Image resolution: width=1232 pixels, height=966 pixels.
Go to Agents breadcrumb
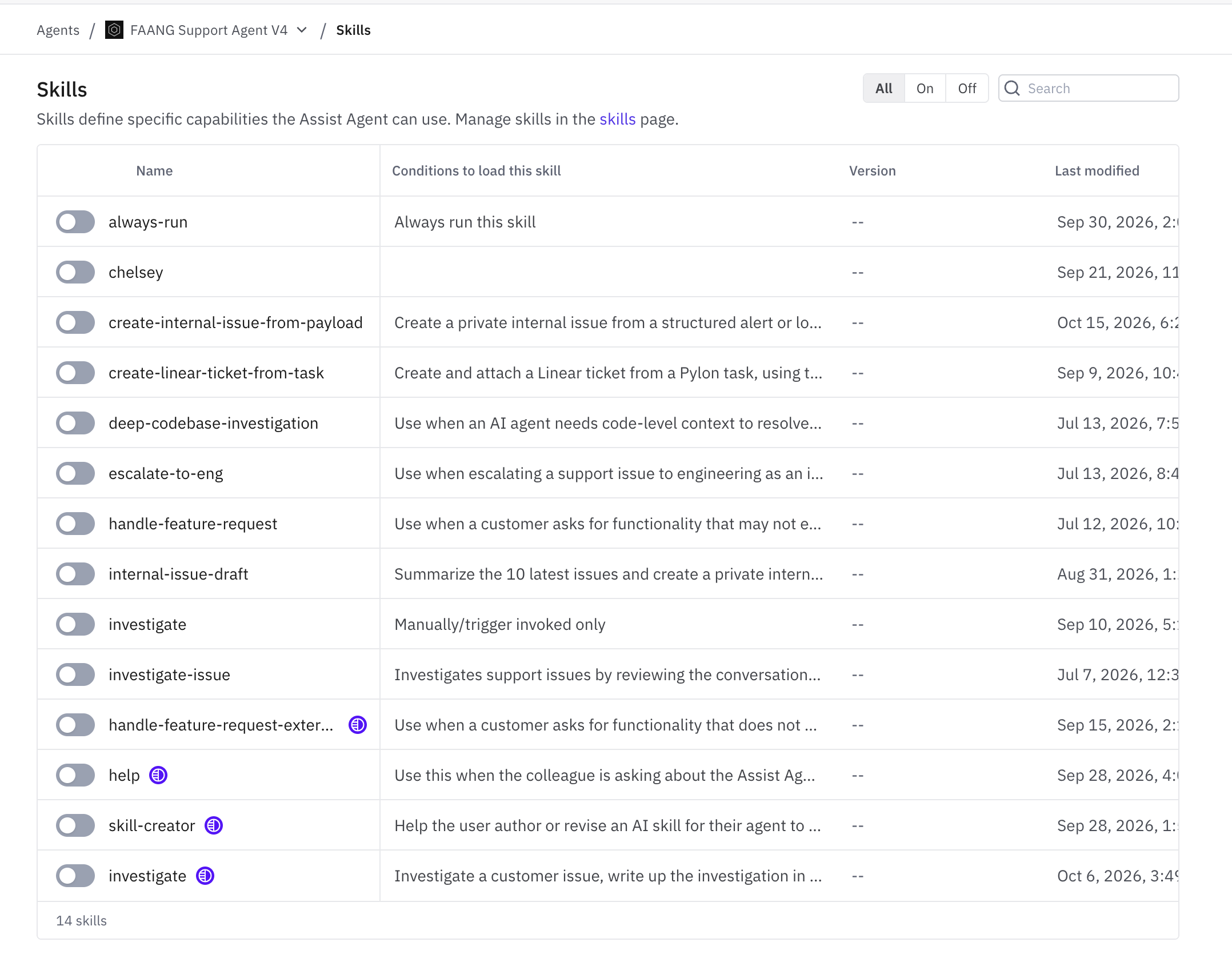(58, 30)
